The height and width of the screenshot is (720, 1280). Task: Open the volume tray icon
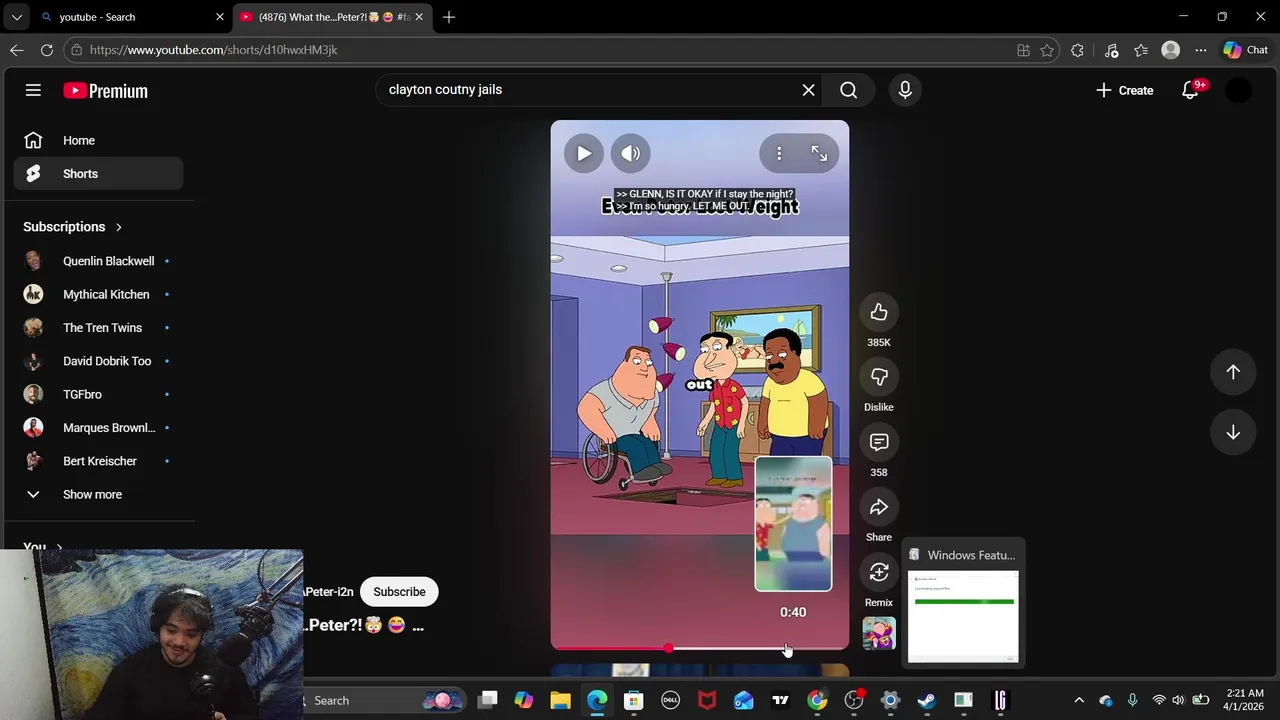1179,701
